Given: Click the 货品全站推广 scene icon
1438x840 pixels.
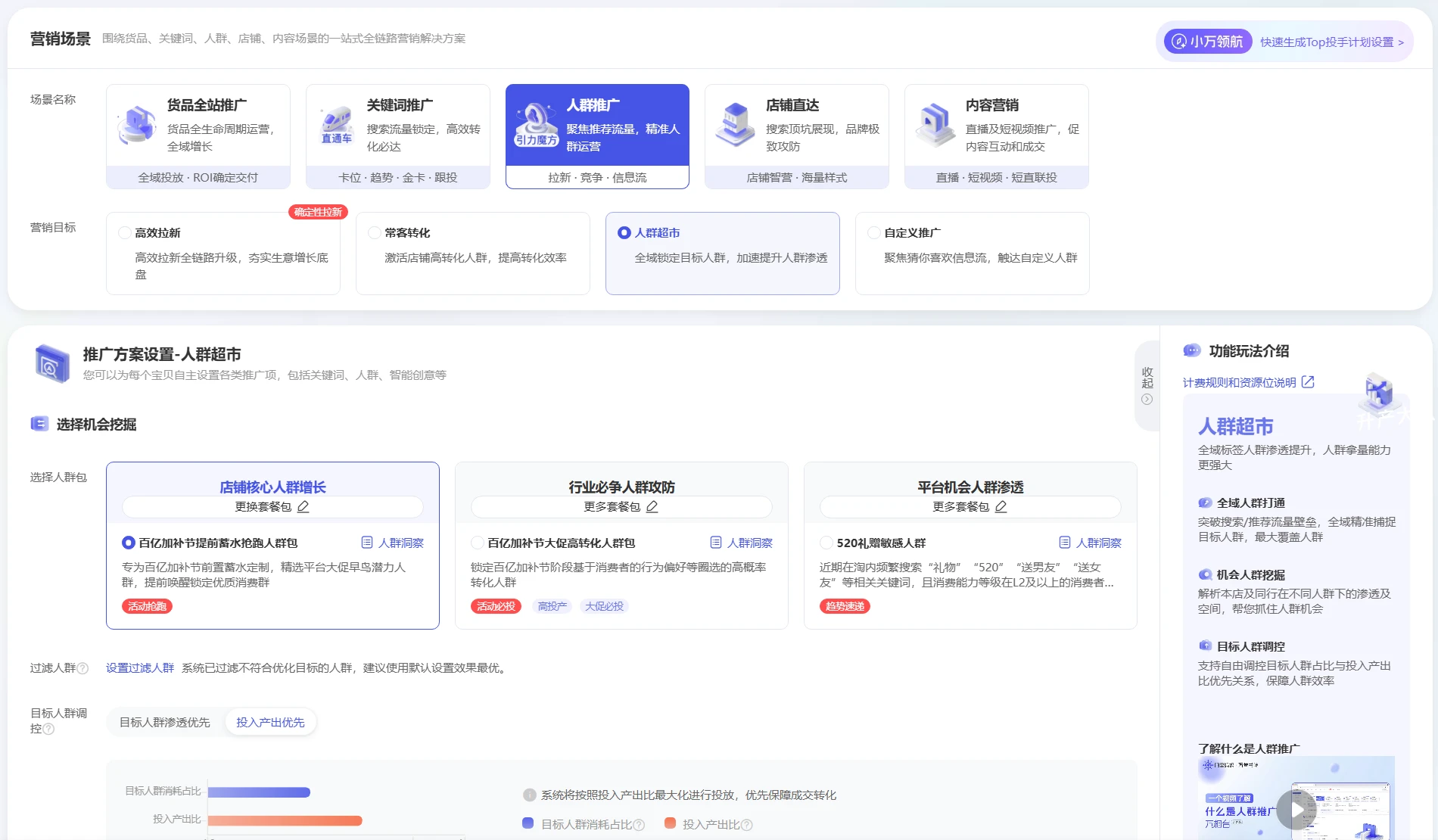Looking at the screenshot, I should pos(137,125).
